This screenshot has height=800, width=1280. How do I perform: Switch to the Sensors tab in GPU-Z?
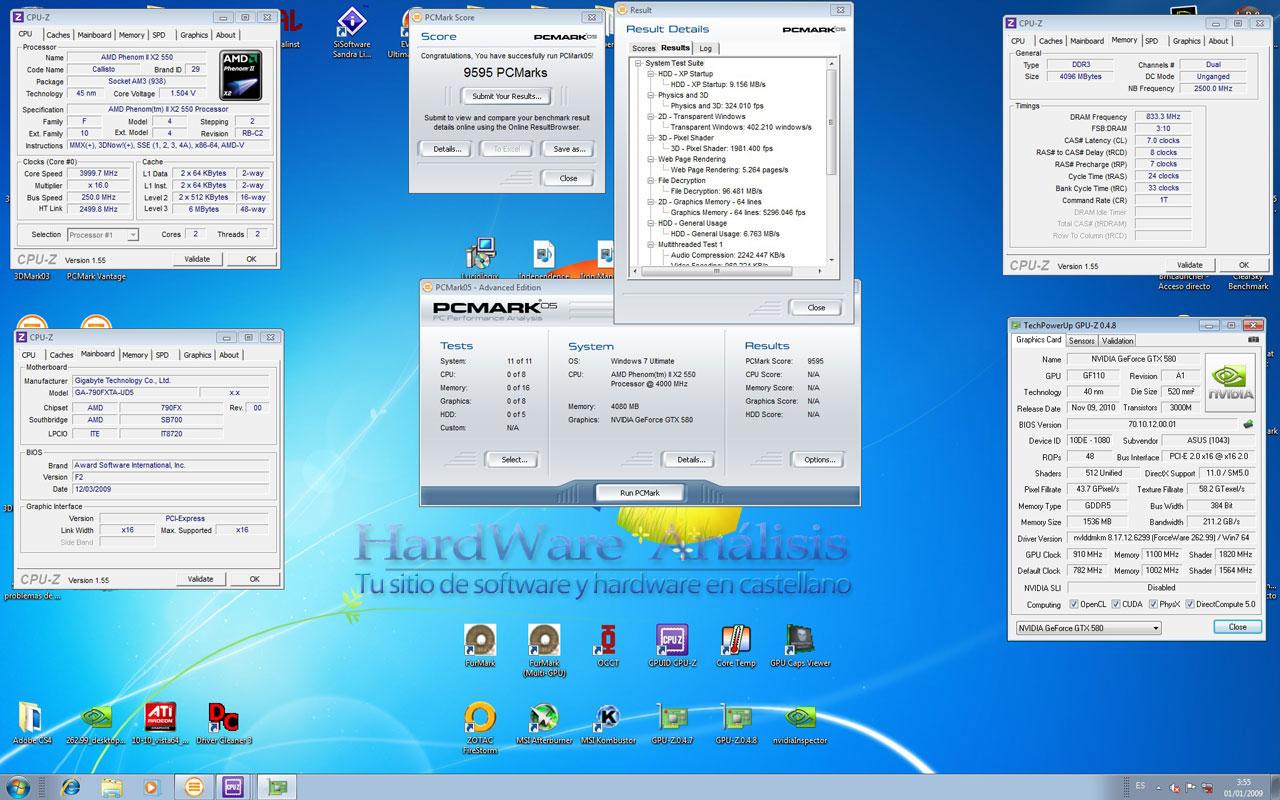click(x=1082, y=340)
